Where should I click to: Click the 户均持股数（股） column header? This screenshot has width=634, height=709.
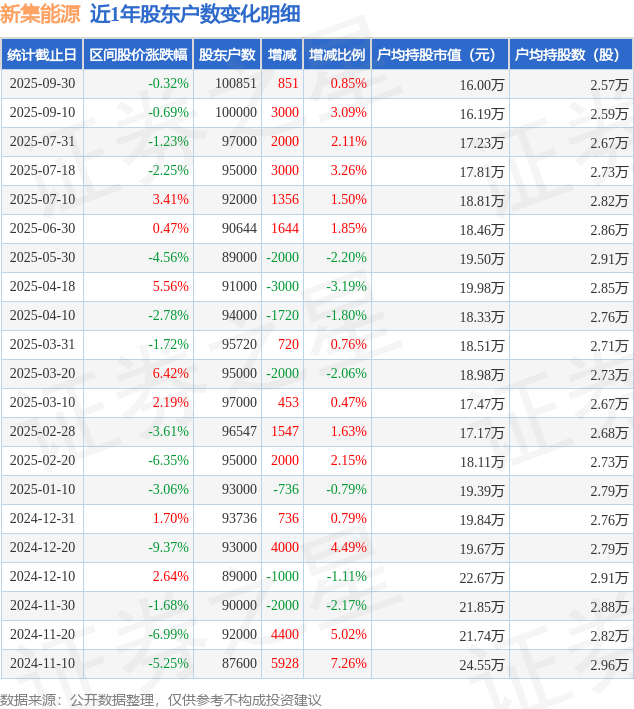[x=570, y=55]
